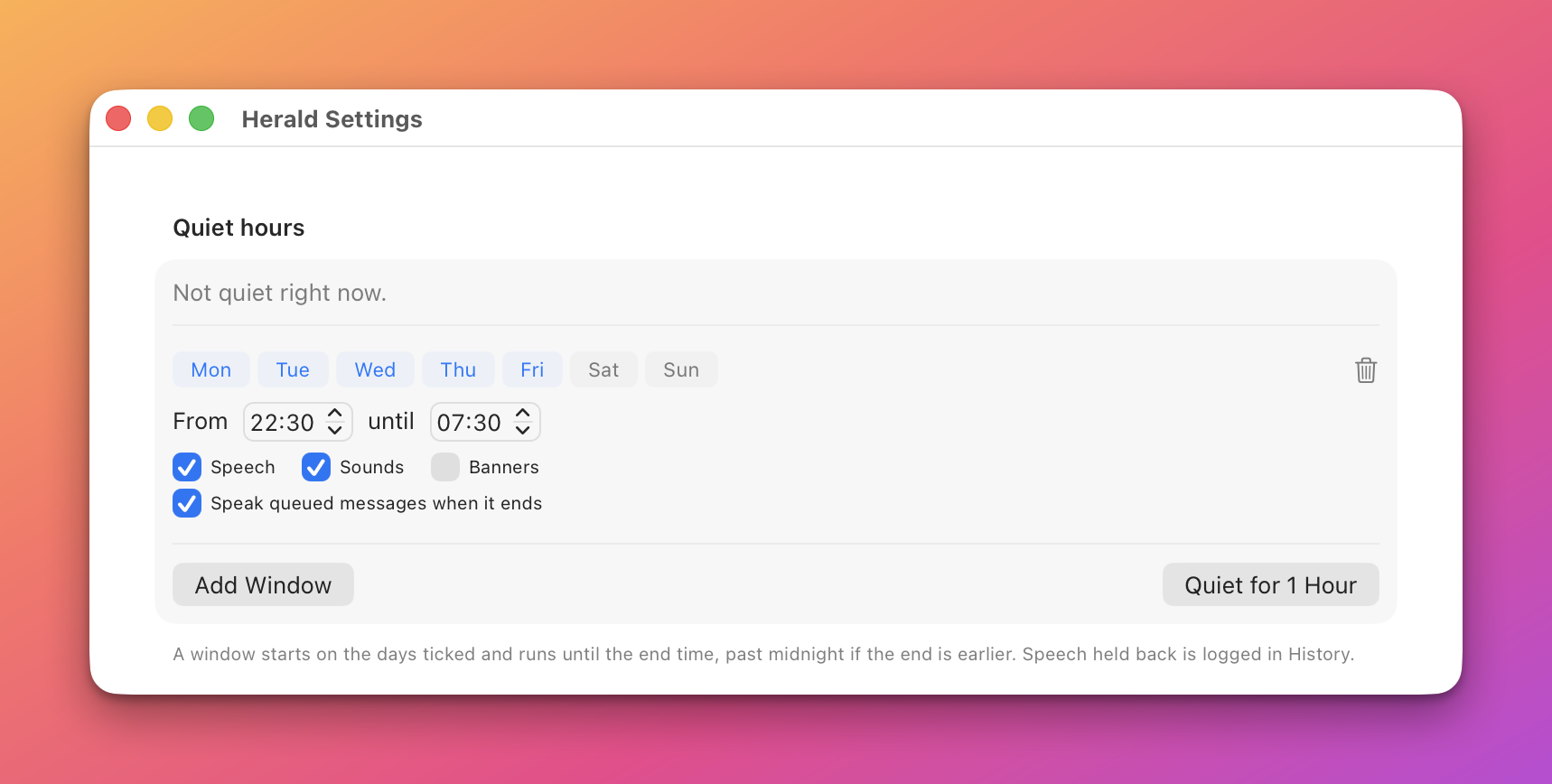Click the 'Not quiet right now.' status text
The height and width of the screenshot is (784, 1552).
279,293
